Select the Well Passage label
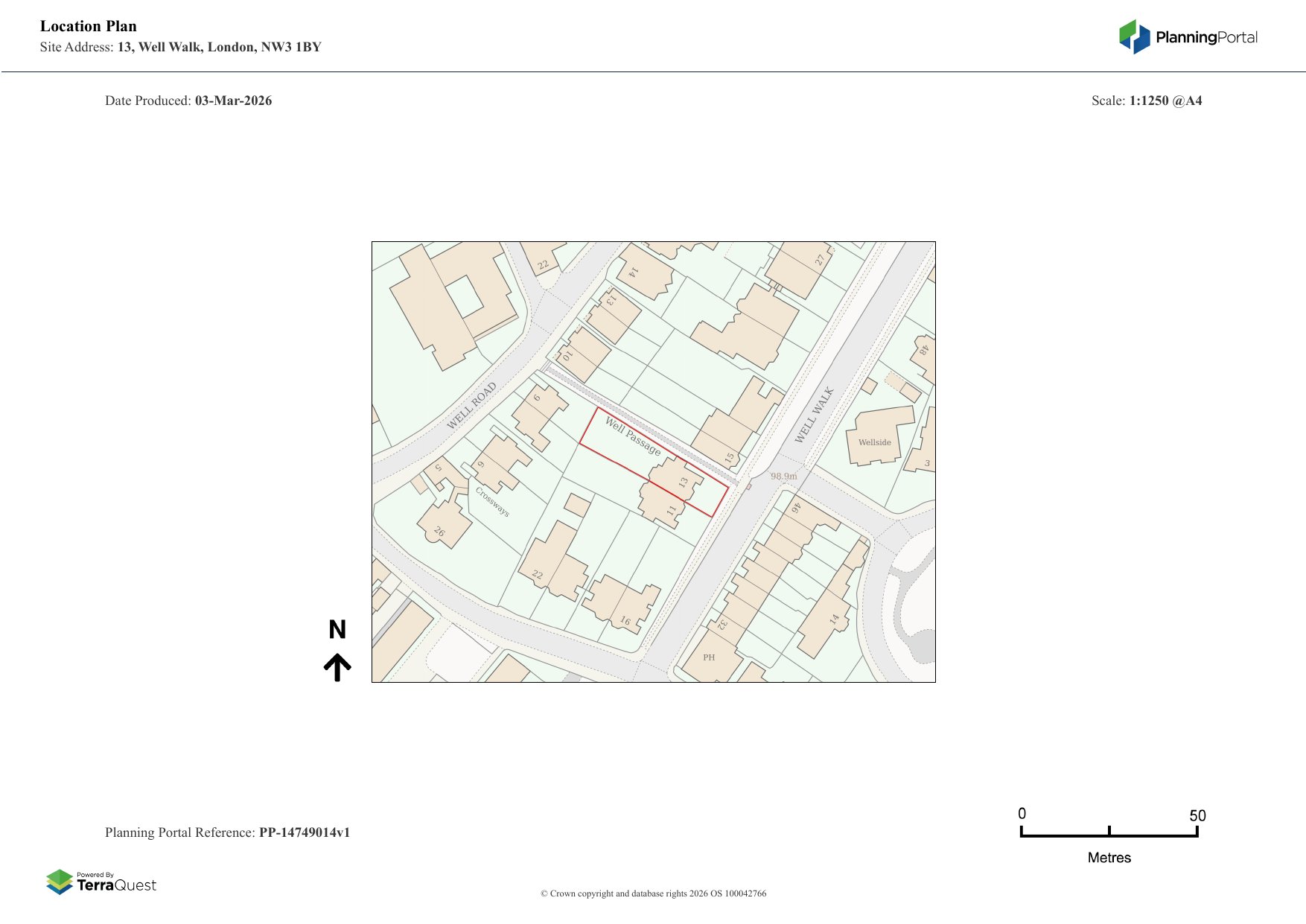Viewport: 1306px width, 924px height. [x=633, y=436]
